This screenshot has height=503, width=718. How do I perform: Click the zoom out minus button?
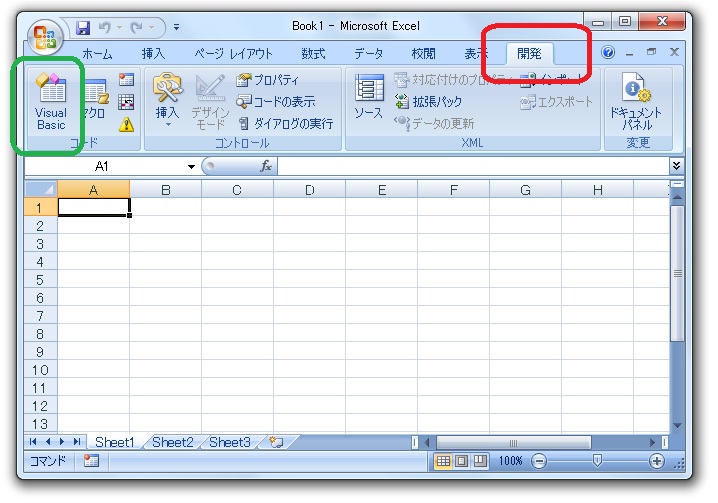(539, 461)
